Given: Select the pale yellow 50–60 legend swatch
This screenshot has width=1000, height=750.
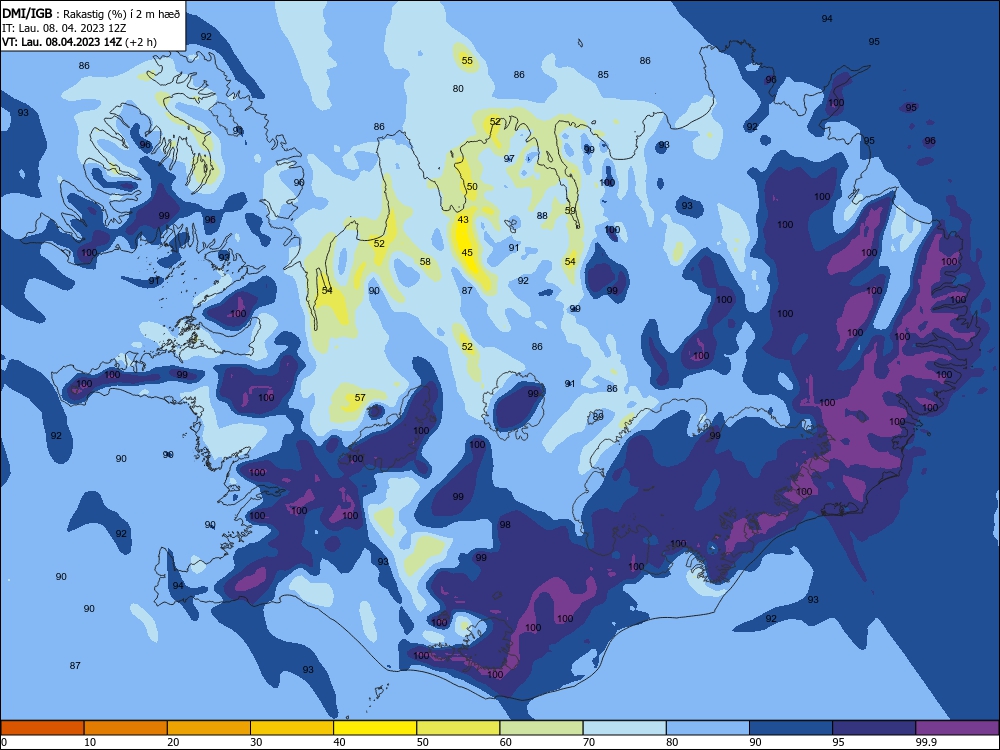Looking at the screenshot, I should tap(458, 728).
